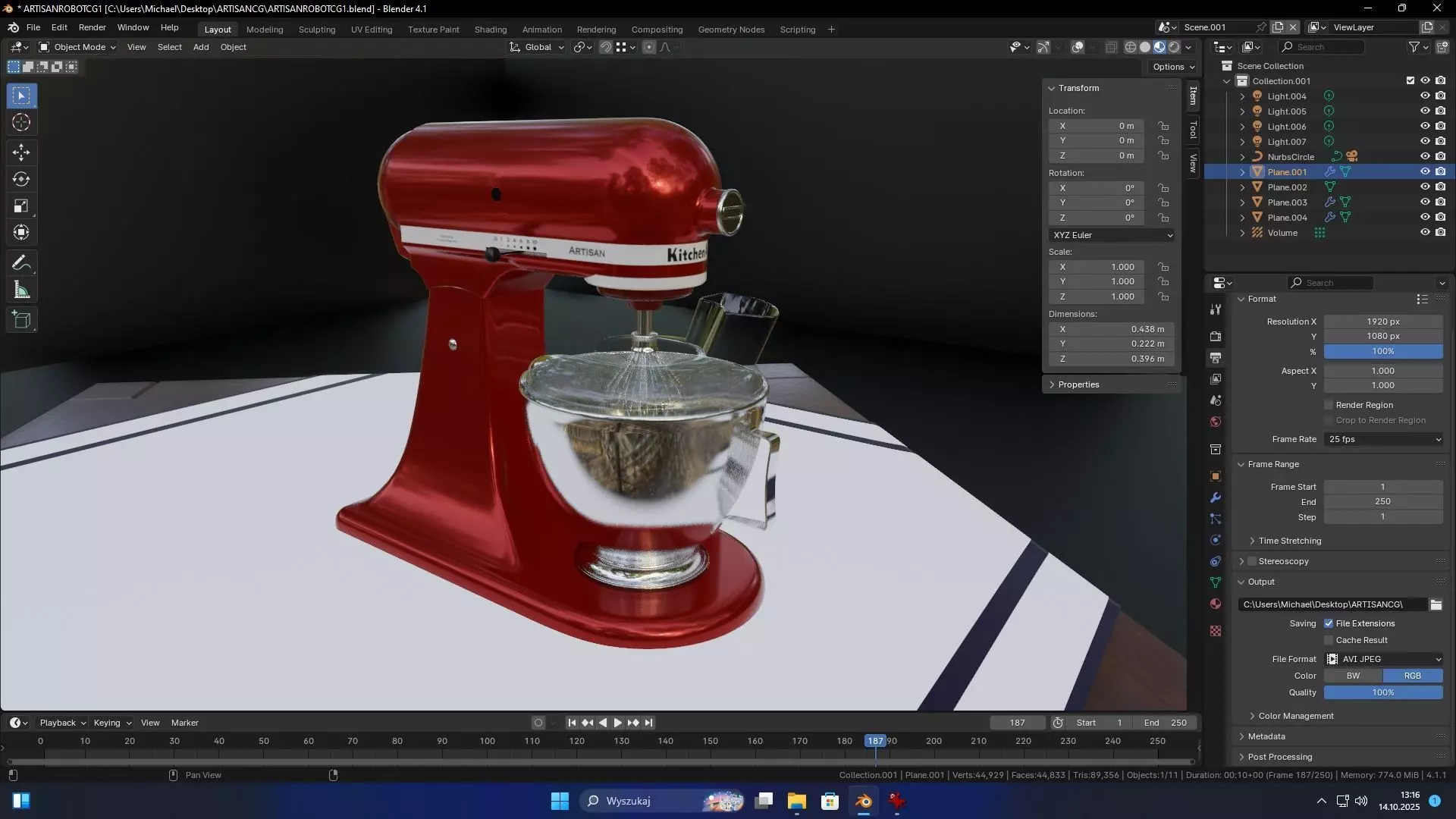Open the Tool properties tab

tap(1216, 309)
